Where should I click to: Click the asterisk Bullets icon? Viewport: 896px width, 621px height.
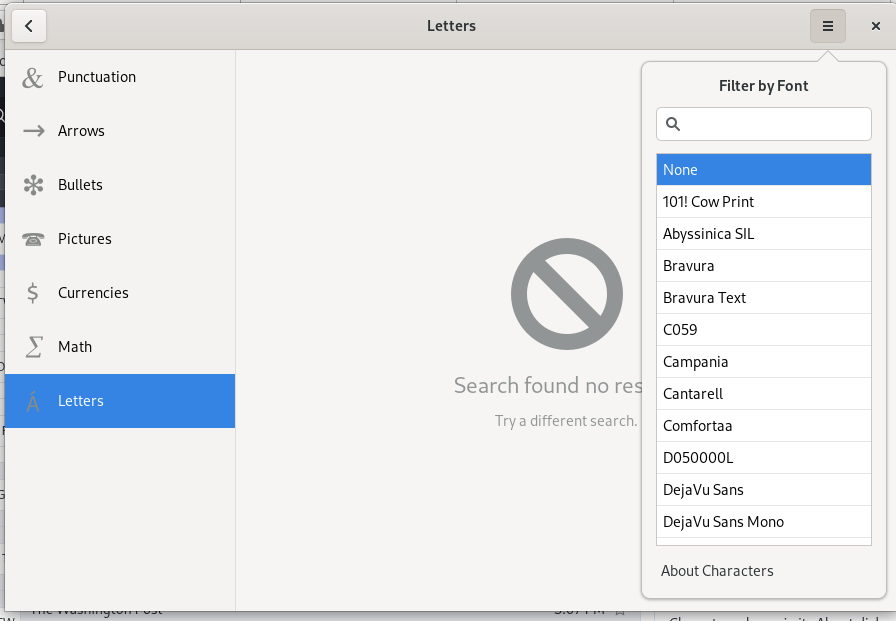click(33, 185)
